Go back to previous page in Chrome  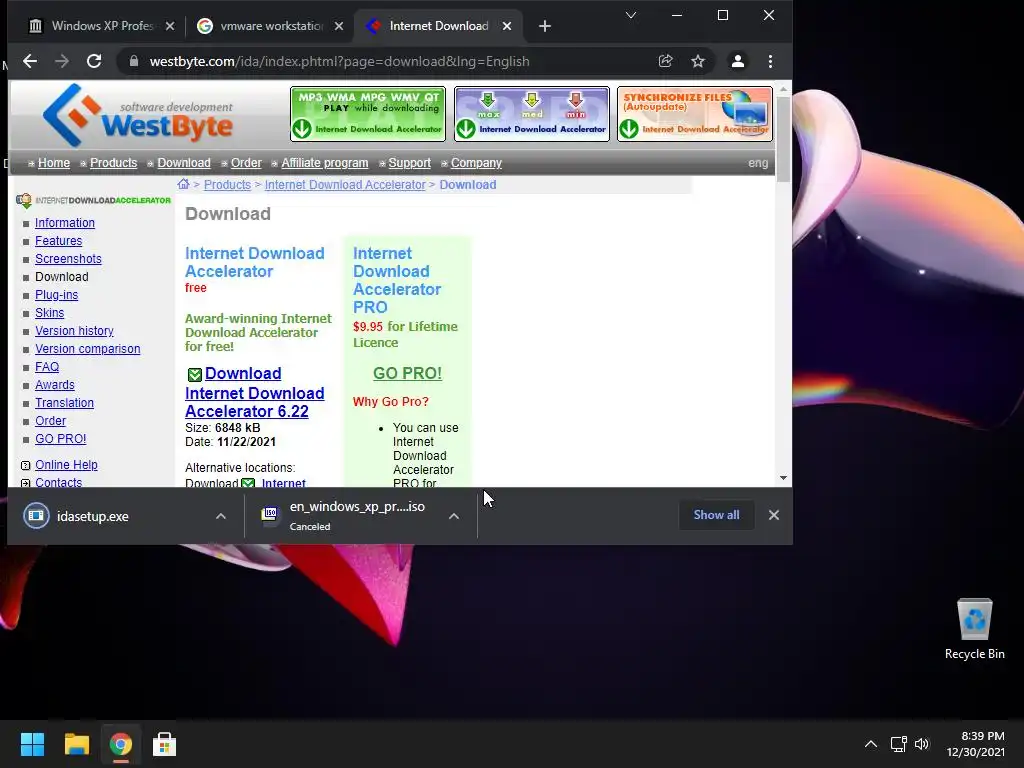click(x=30, y=61)
